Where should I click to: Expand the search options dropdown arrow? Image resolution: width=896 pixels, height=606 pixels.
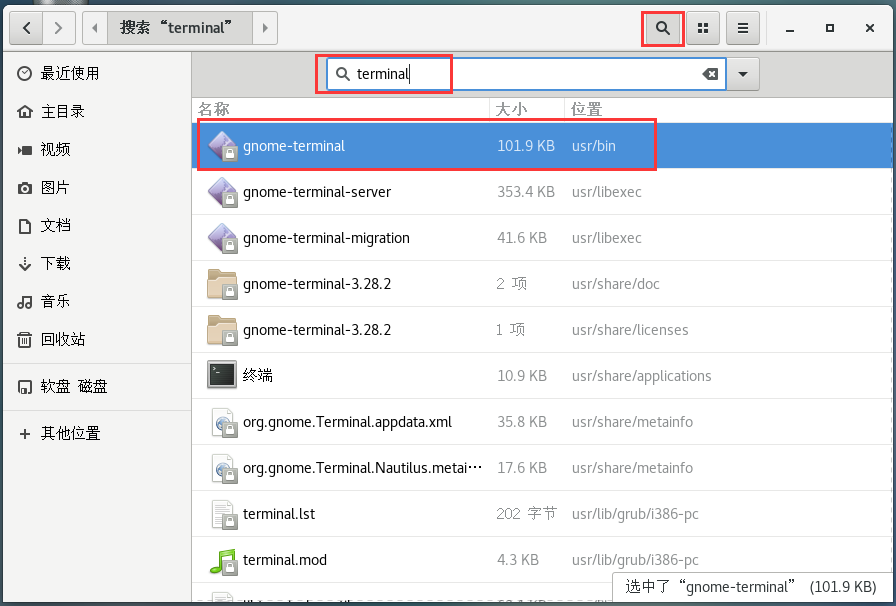tap(743, 74)
